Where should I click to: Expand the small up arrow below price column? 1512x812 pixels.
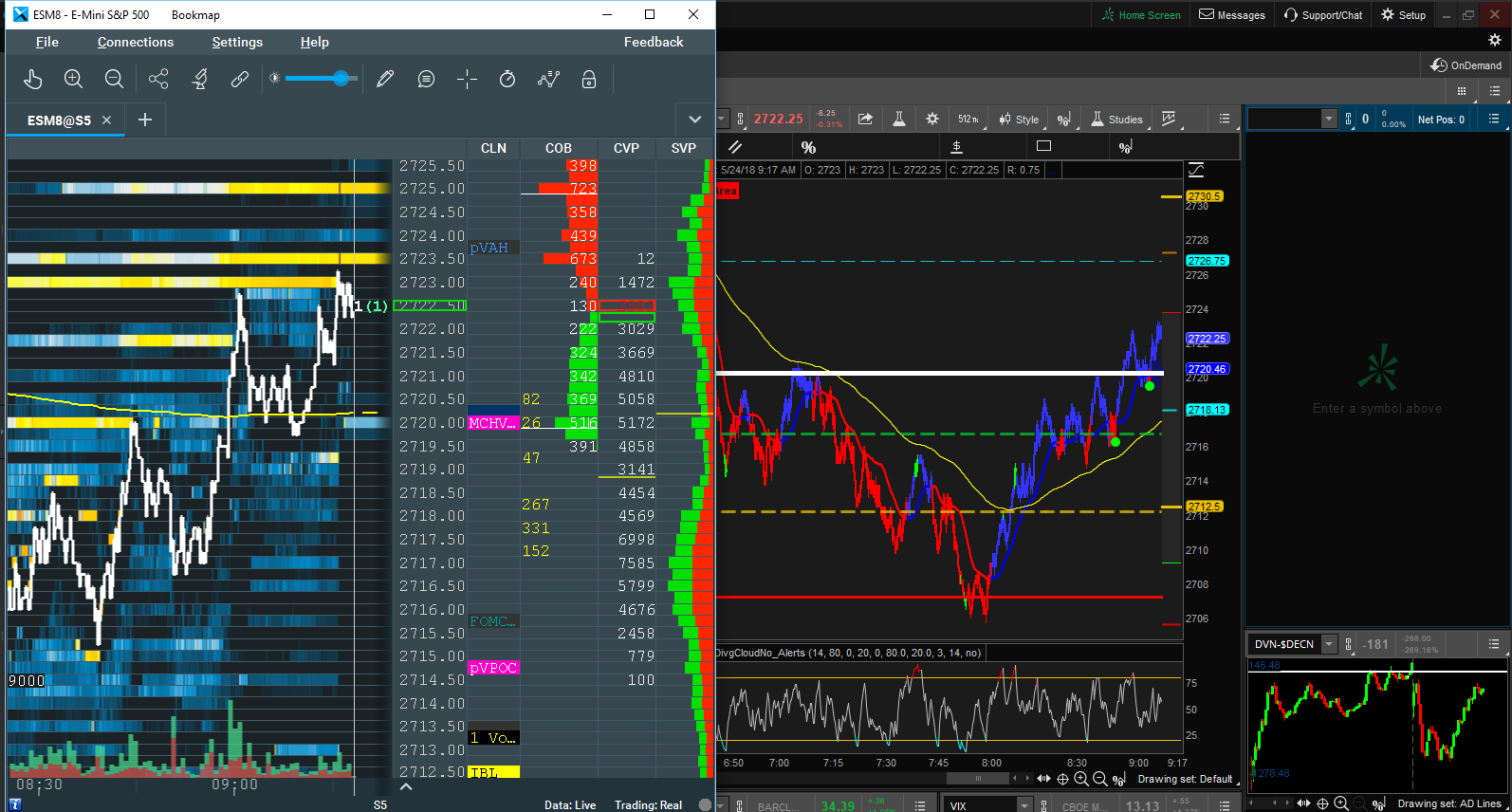tap(406, 786)
